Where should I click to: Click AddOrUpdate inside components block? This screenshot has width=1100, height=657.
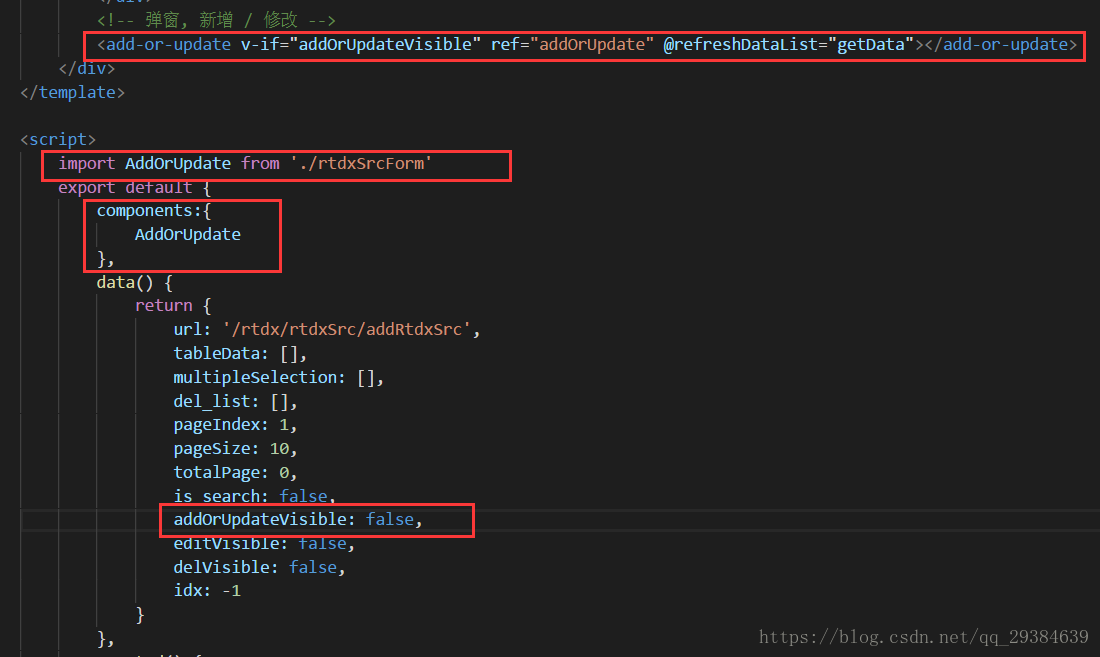187,234
